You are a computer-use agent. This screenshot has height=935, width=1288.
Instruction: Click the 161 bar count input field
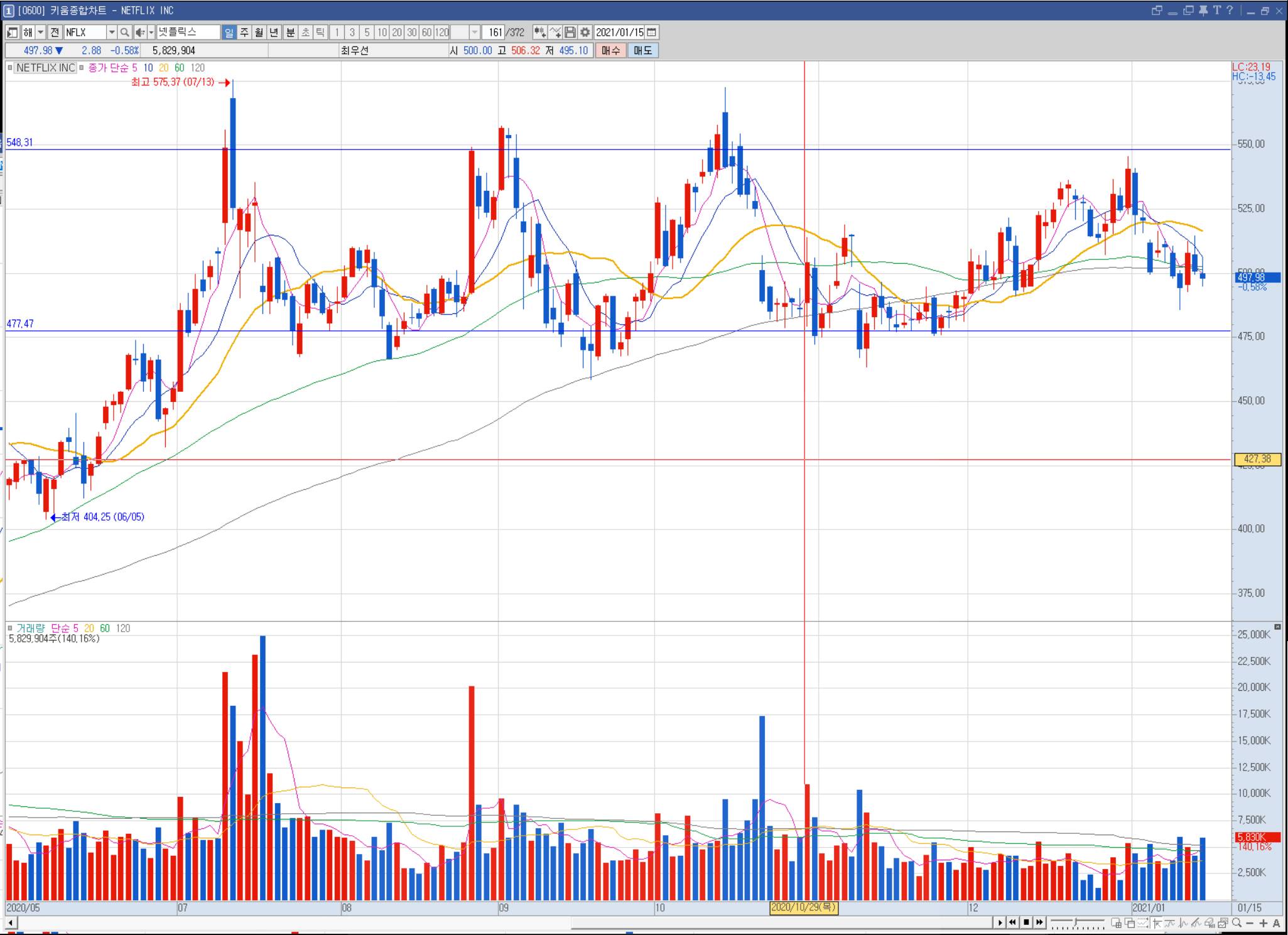point(495,33)
